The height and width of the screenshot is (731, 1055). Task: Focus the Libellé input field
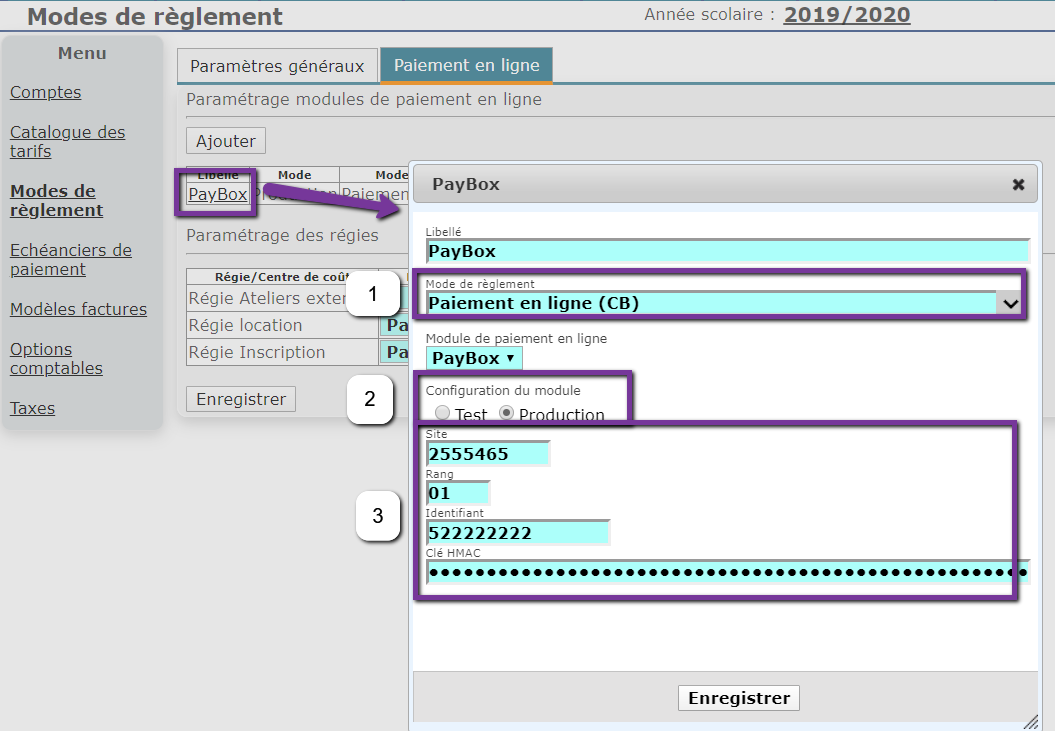tap(728, 251)
